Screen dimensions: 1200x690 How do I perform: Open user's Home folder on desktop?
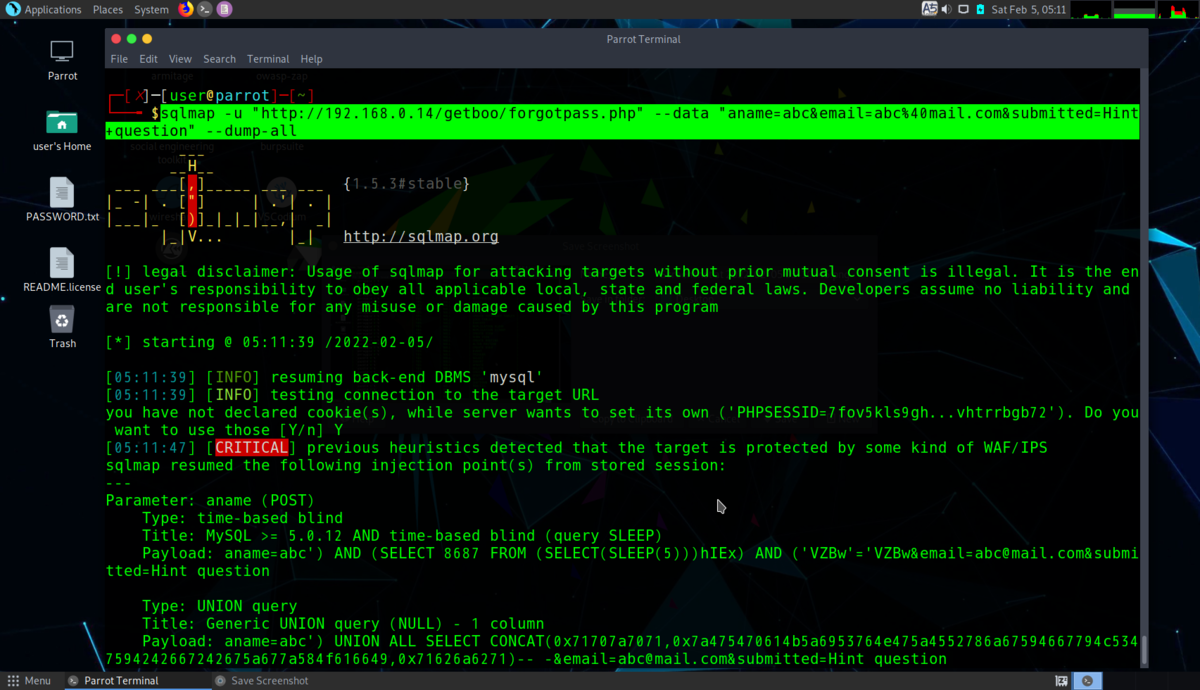coord(62,130)
